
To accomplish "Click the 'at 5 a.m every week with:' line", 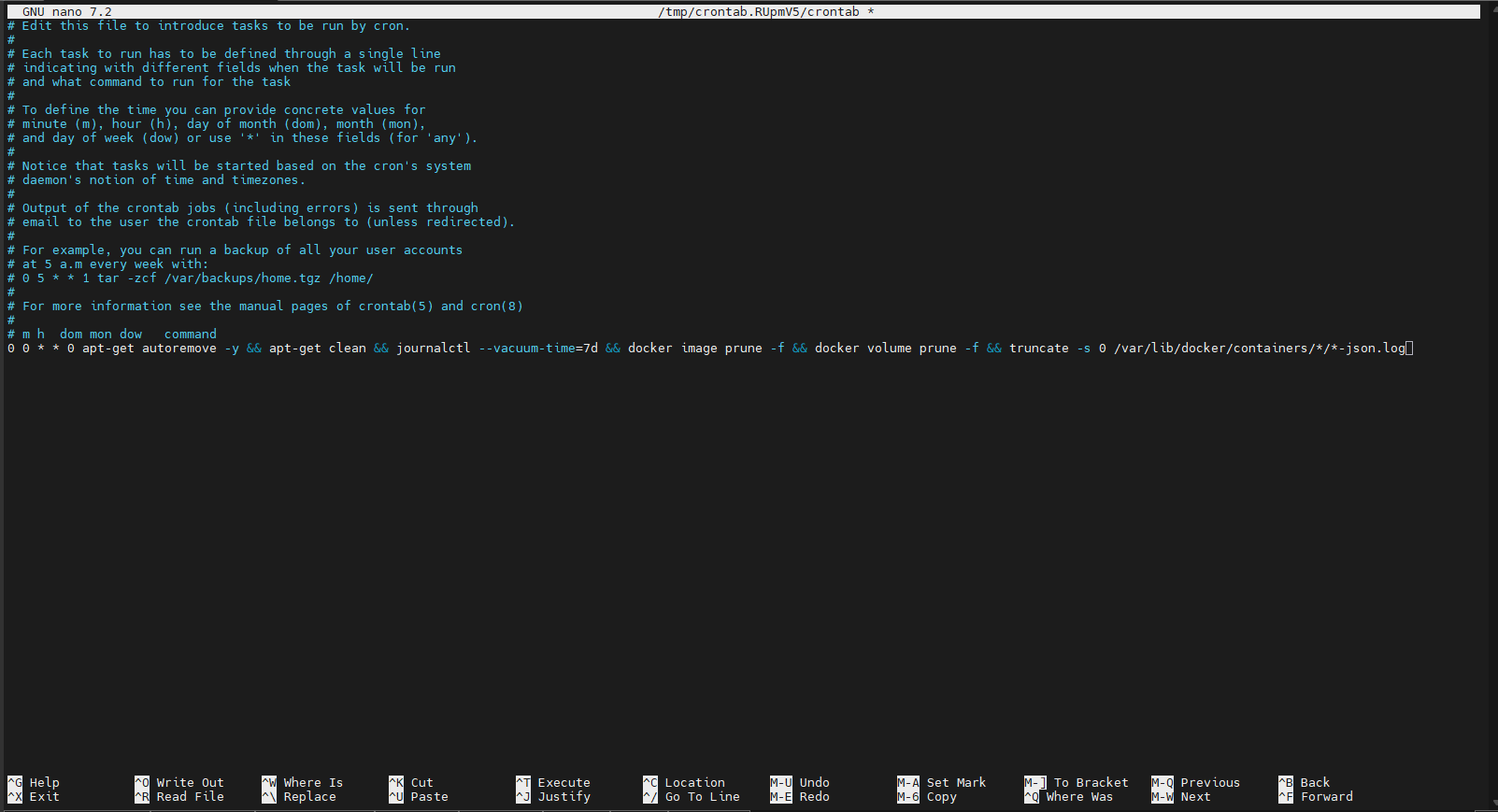I will [108, 264].
